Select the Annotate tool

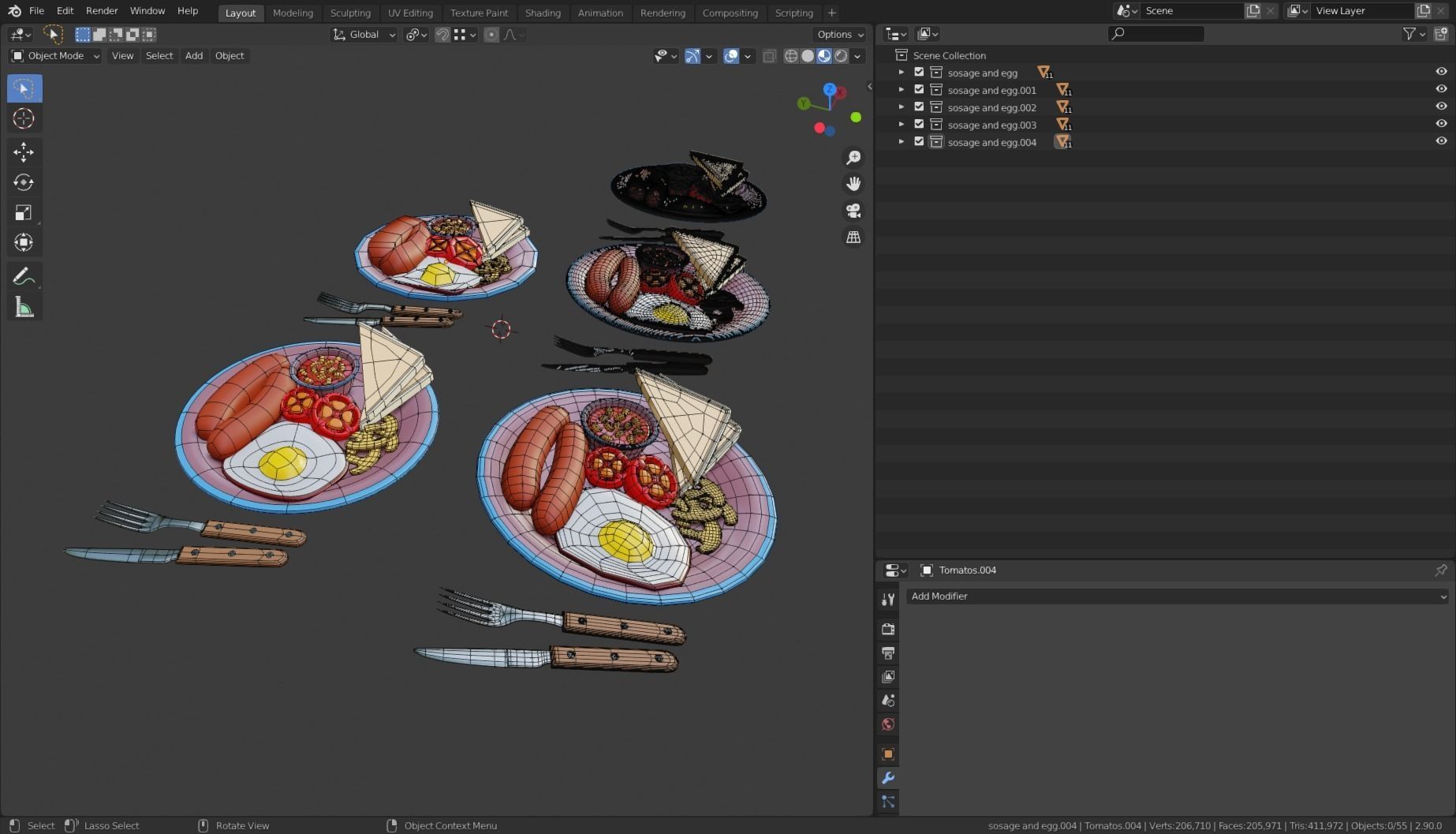tap(24, 277)
